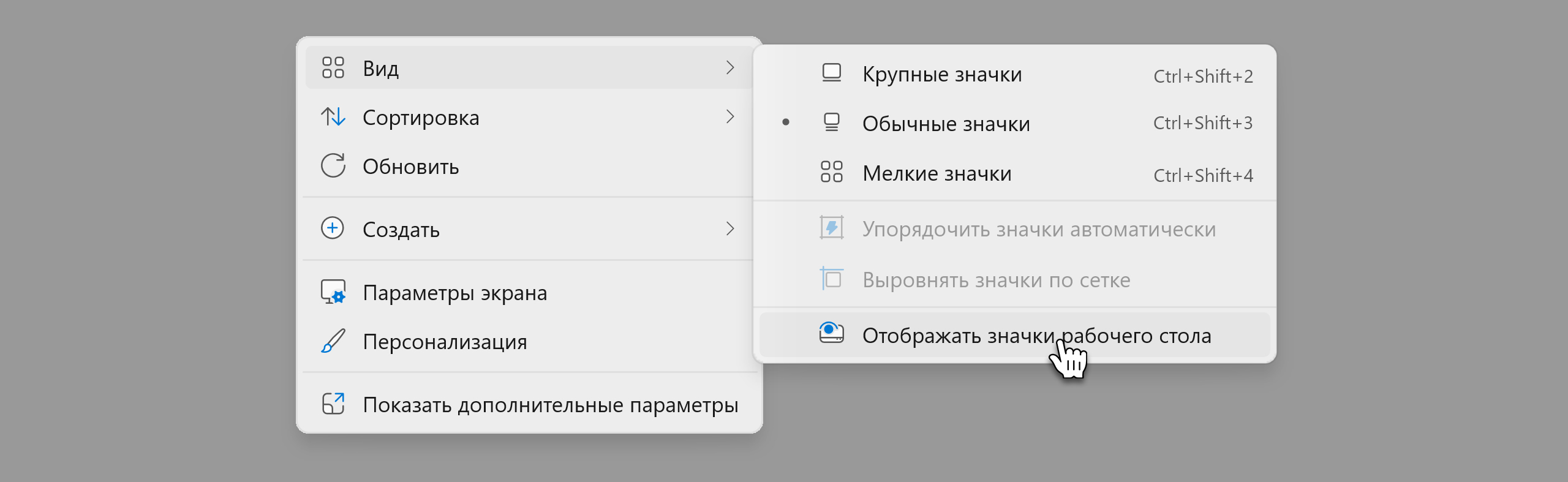Expand the Сортировка submenu arrow
The width and height of the screenshot is (1568, 482).
click(x=729, y=116)
